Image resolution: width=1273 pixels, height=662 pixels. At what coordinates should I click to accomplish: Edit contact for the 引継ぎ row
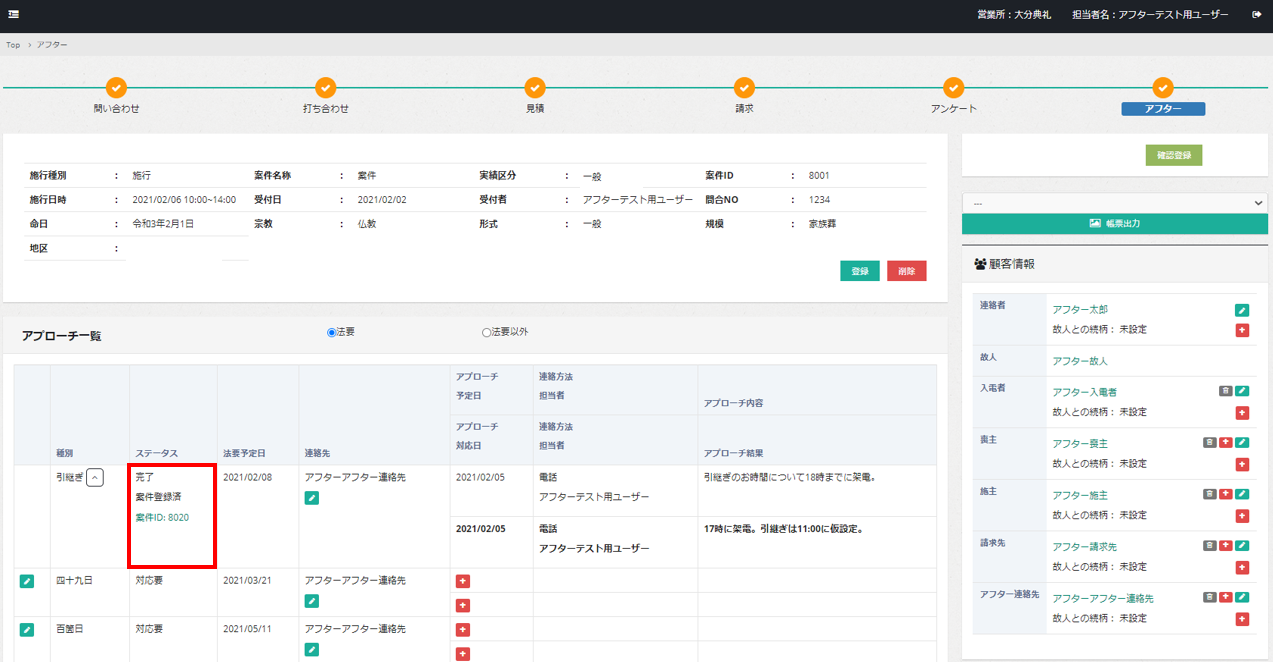coord(312,498)
